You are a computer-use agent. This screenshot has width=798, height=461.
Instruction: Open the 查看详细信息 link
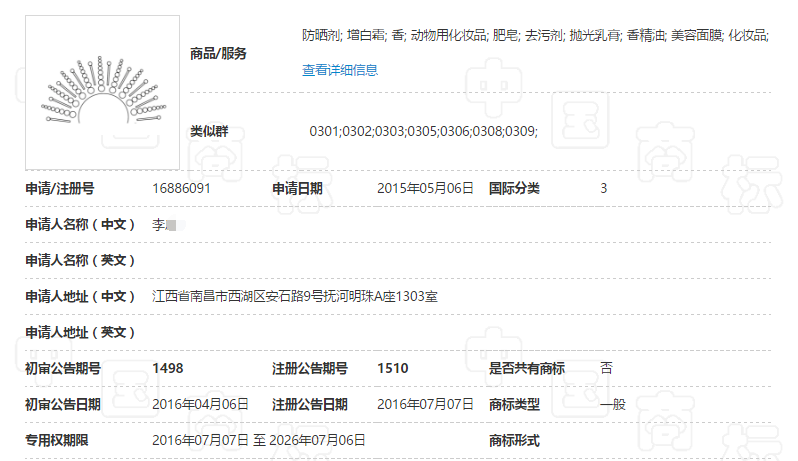pos(340,70)
